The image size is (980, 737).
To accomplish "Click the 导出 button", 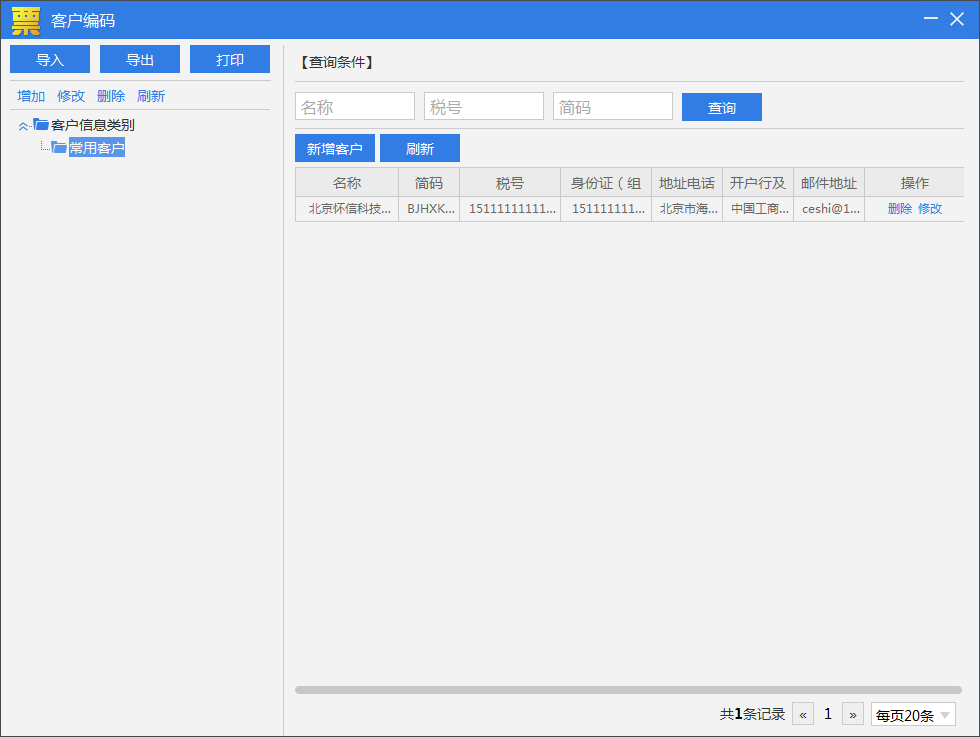I will 140,59.
